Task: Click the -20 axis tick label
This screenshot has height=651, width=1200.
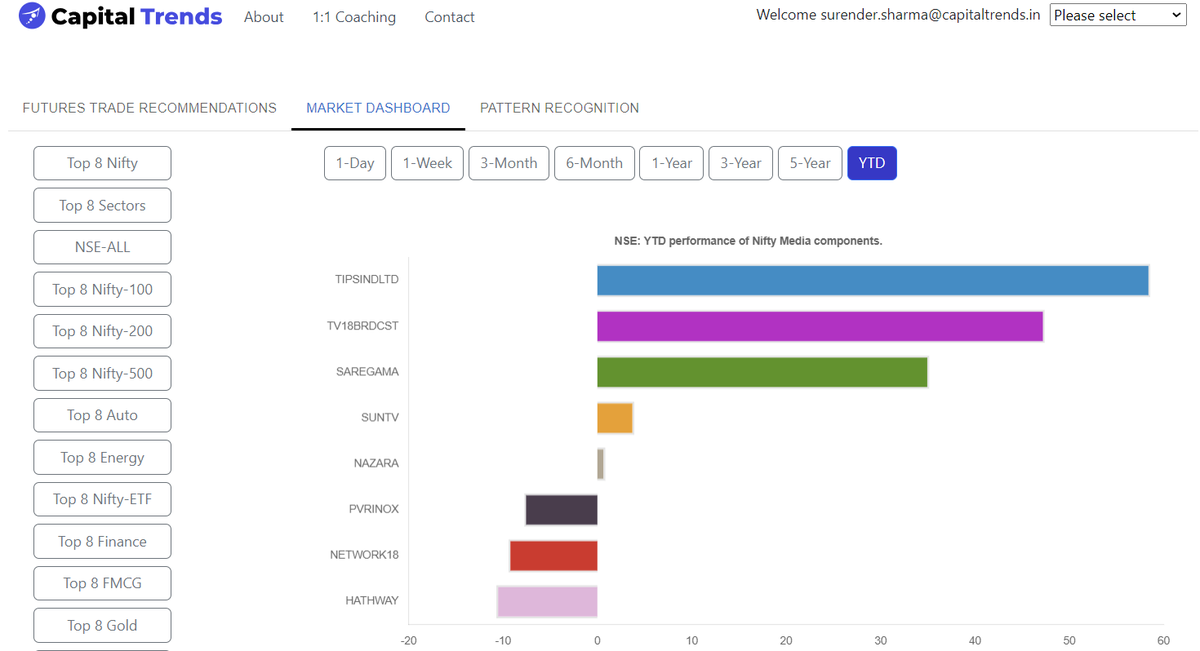Action: pyautogui.click(x=409, y=640)
